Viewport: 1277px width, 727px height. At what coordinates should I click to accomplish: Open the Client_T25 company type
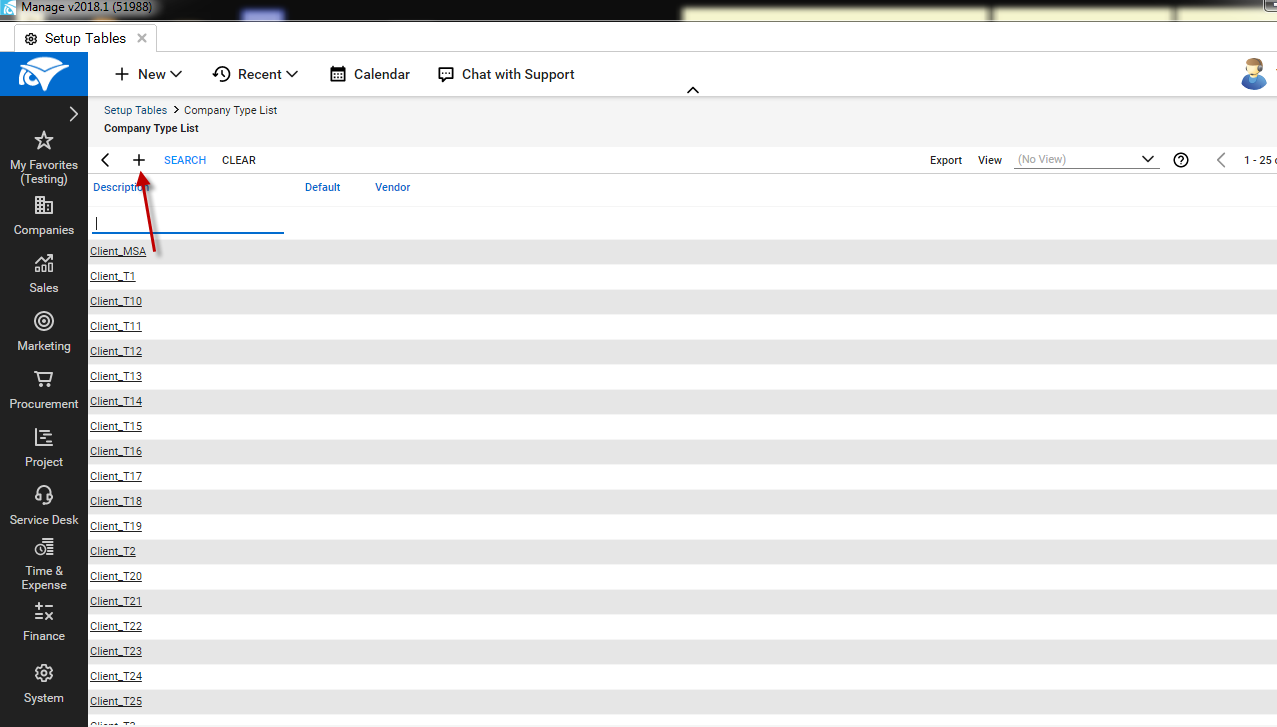(x=116, y=701)
